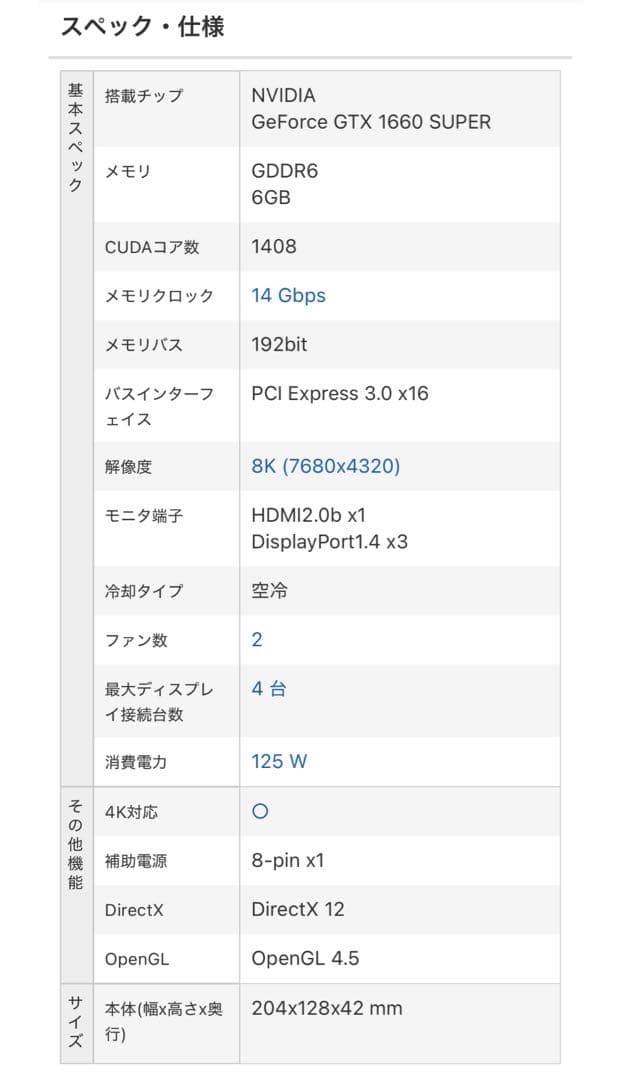Click the 8K (7680x4320) resolution link
Image resolution: width=640 pixels, height=1080 pixels.
pos(325,466)
